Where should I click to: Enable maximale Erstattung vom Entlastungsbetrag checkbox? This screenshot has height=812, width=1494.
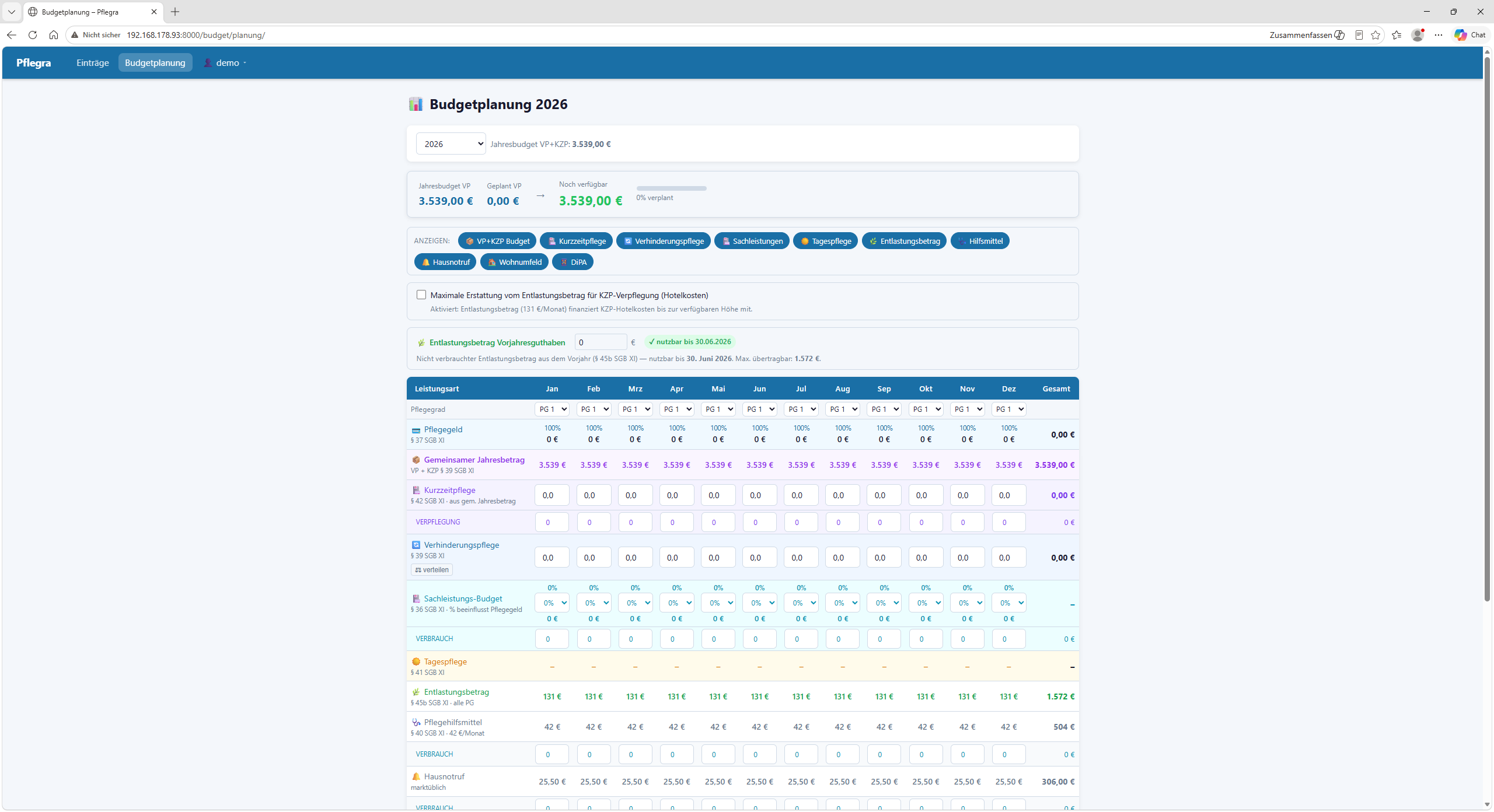[421, 295]
